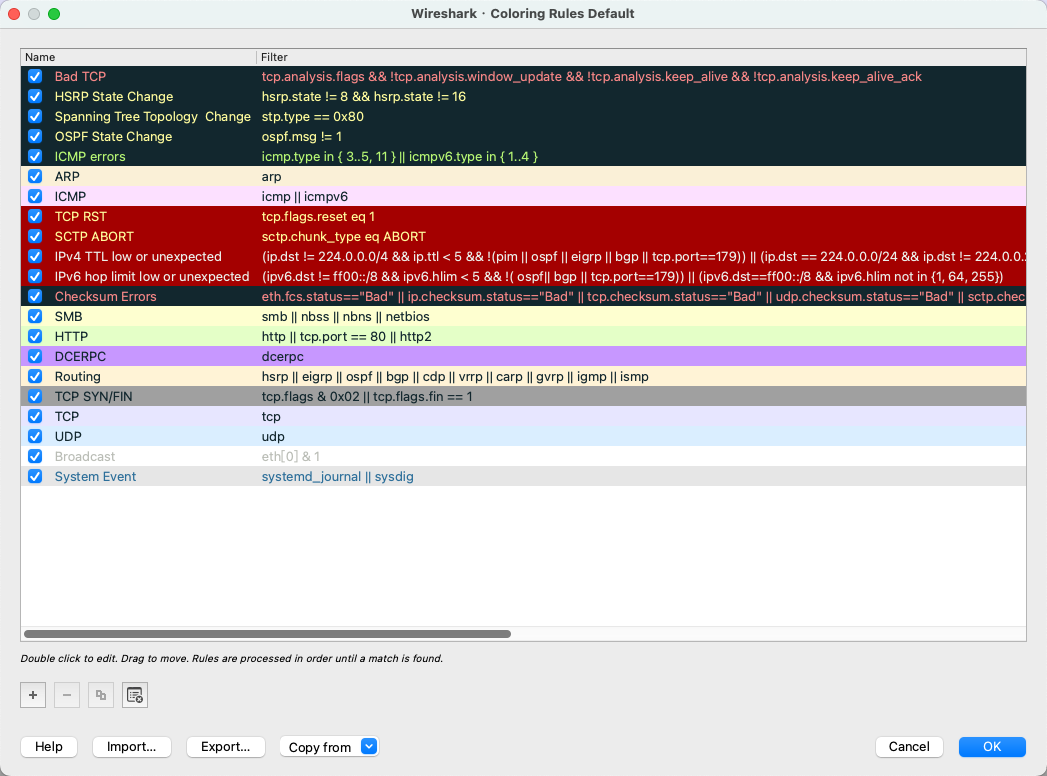Add a new coloring rule with plus button
1047x776 pixels.
[x=33, y=695]
